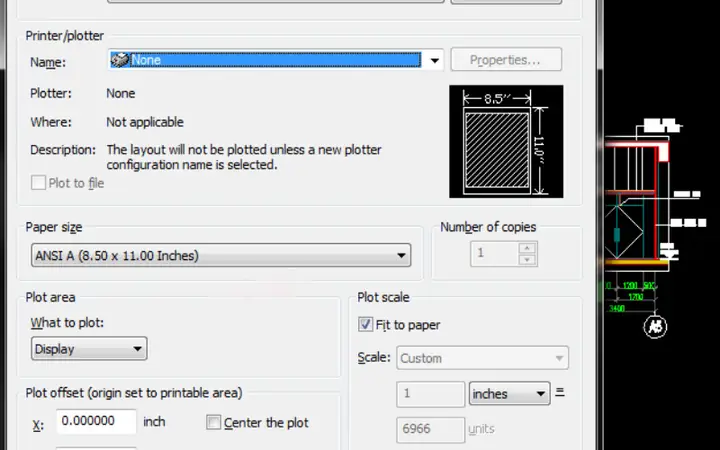Image resolution: width=720 pixels, height=450 pixels.
Task: Click the circled grid bubble marker in drawing
Action: (x=655, y=327)
